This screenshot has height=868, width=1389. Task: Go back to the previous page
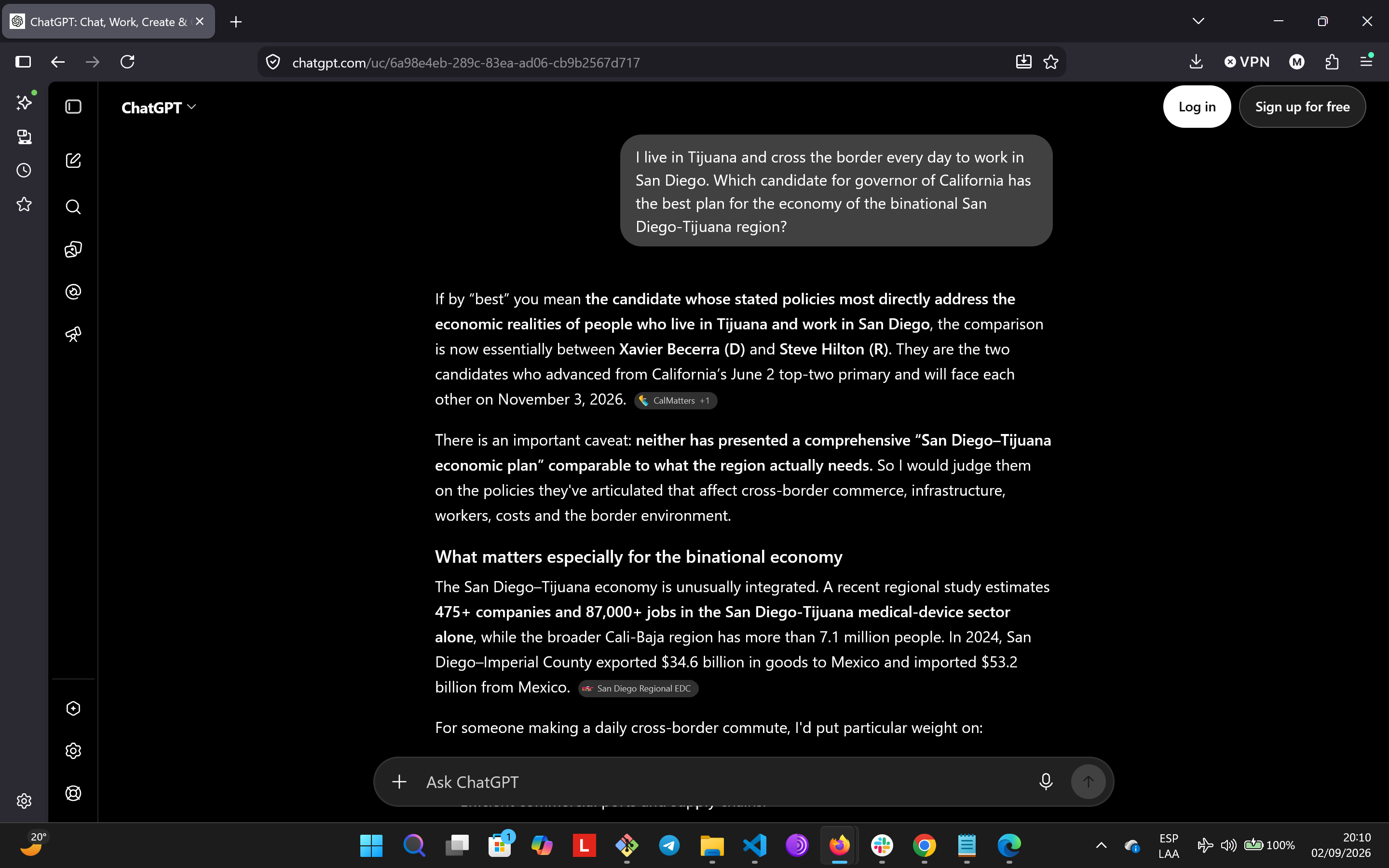coord(58,62)
